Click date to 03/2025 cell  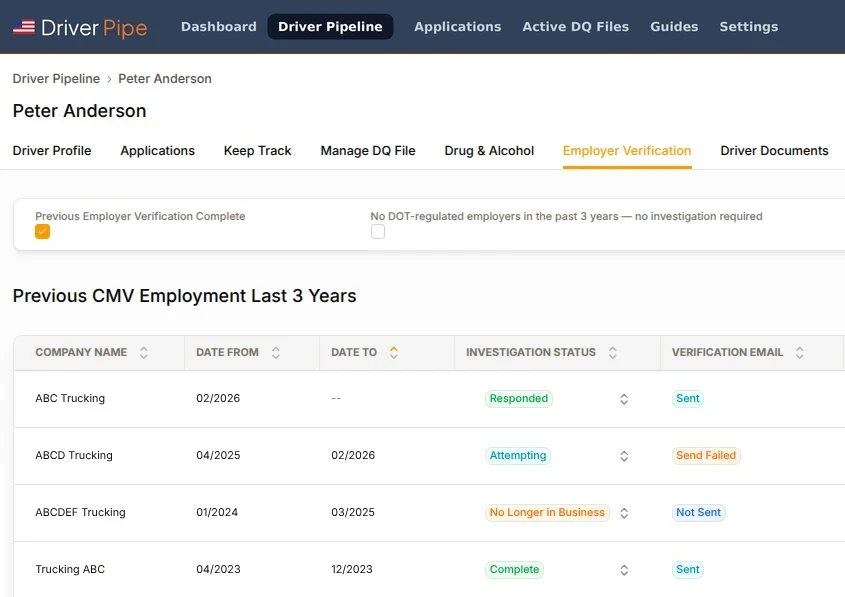(353, 512)
